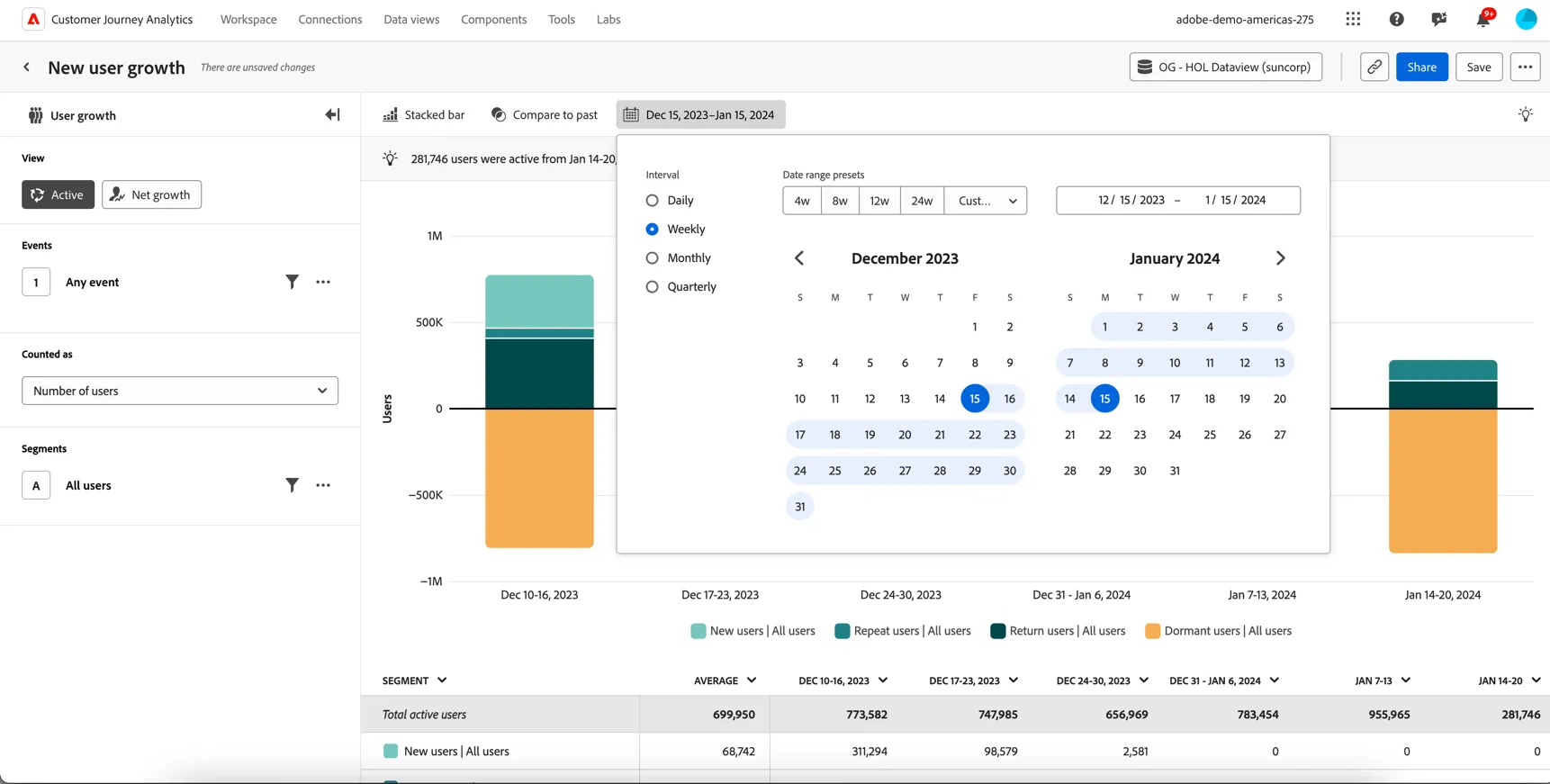Go to next month in calendar

click(1280, 258)
